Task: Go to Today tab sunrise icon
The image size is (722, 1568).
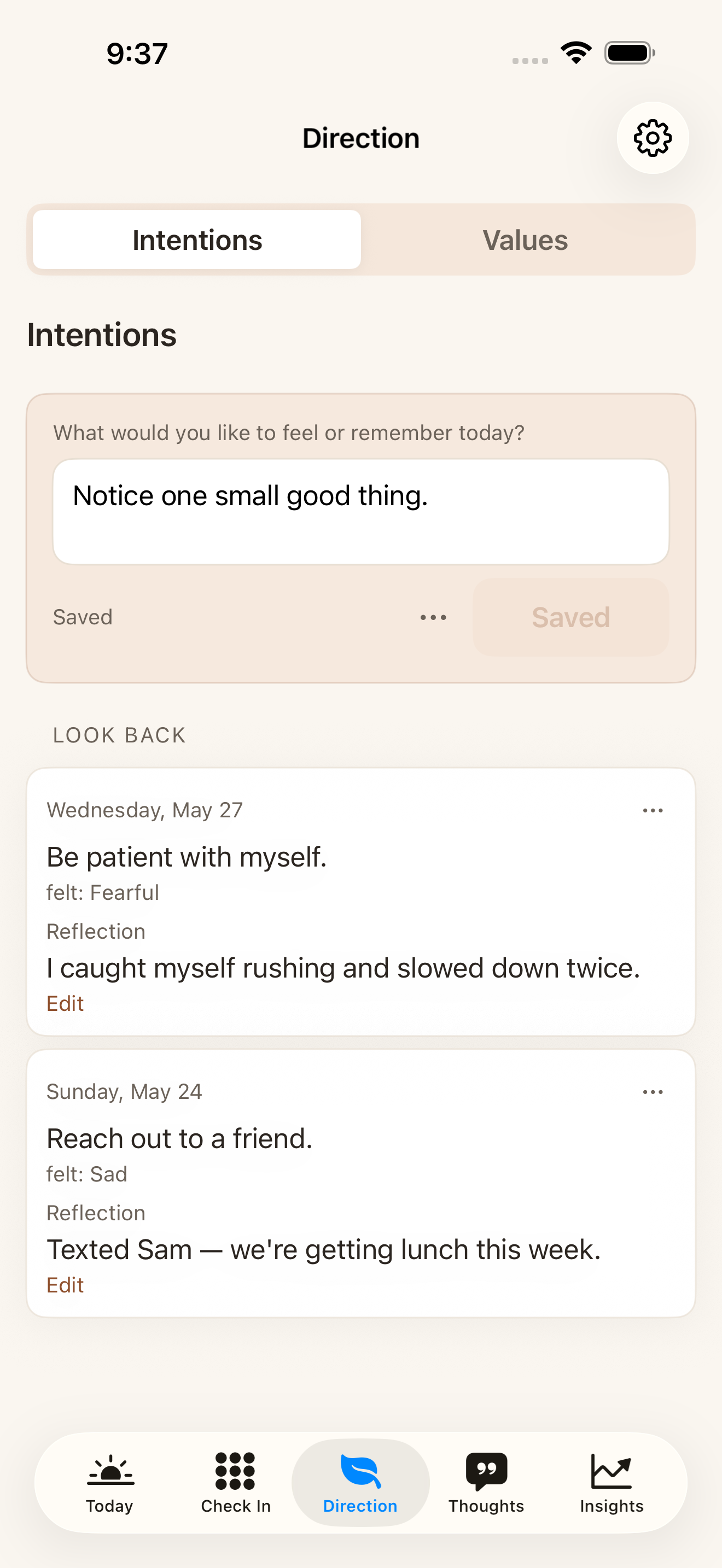Action: [x=110, y=1471]
